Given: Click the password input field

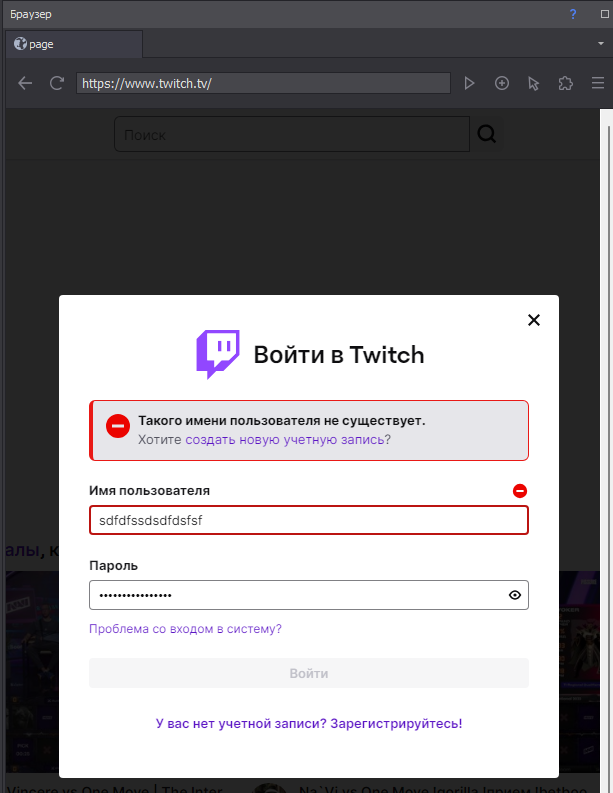Looking at the screenshot, I should 309,595.
